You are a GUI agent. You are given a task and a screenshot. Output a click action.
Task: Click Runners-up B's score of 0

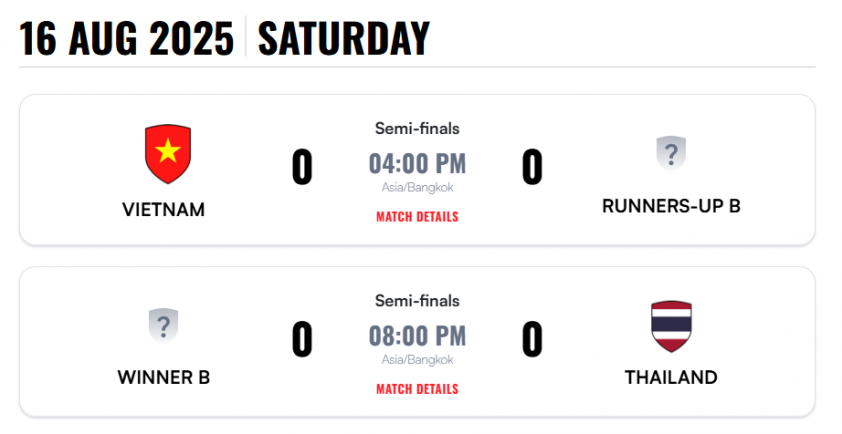pyautogui.click(x=532, y=168)
